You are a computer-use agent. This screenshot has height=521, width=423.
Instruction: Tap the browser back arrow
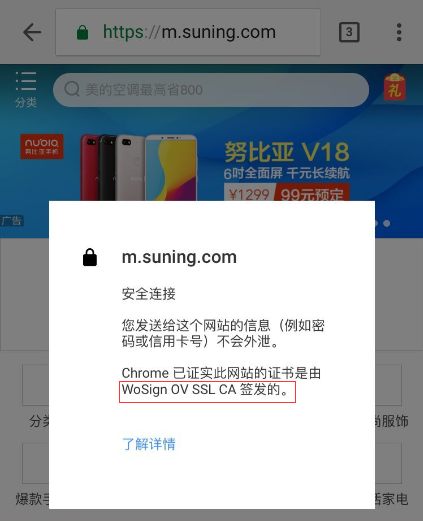32,32
